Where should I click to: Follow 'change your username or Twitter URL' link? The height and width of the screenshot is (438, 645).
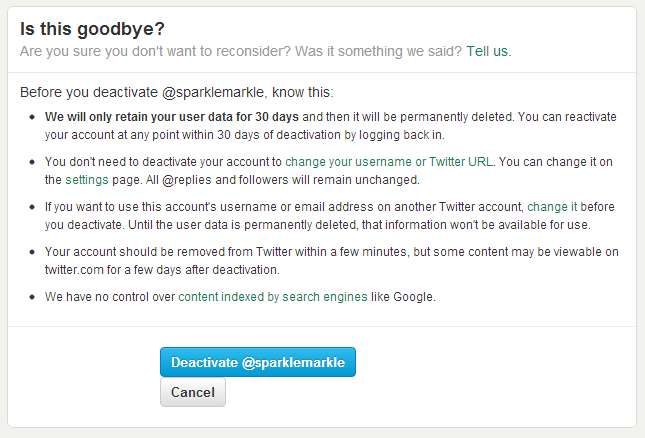coord(390,161)
